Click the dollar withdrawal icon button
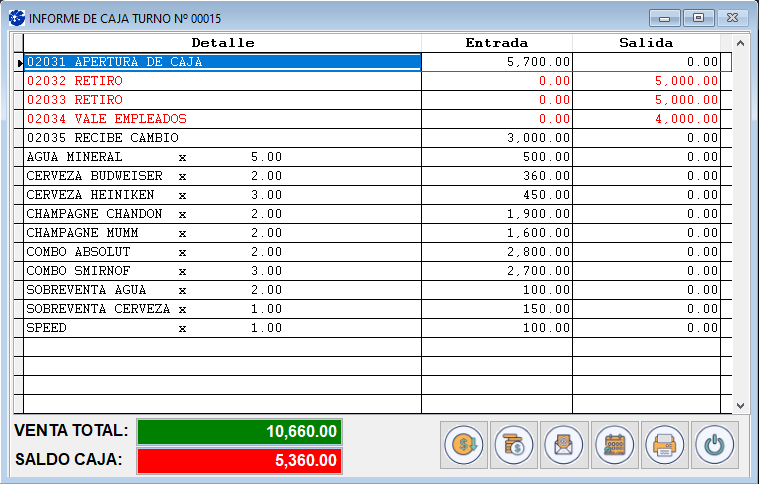Image resolution: width=759 pixels, height=484 pixels. [464, 444]
